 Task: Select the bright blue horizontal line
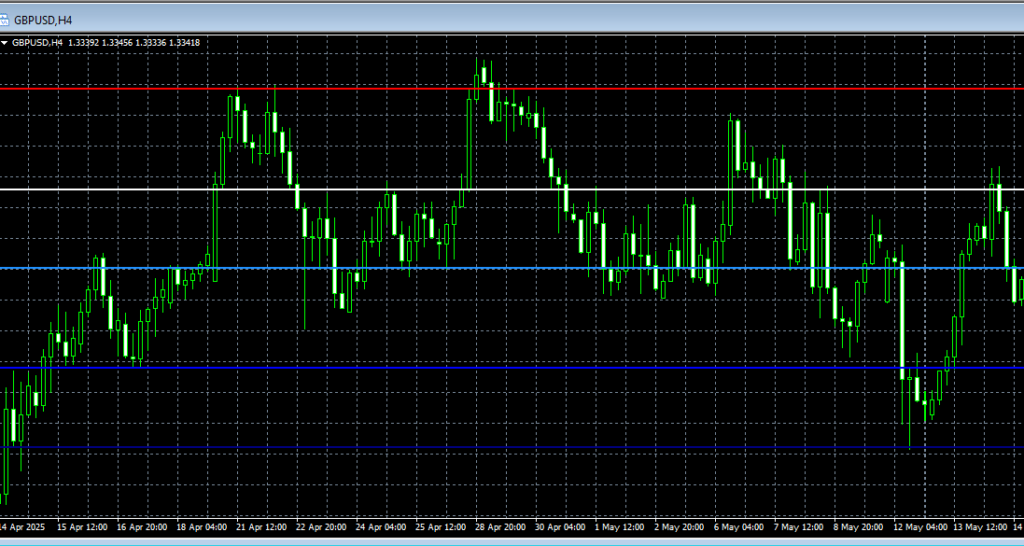point(512,368)
